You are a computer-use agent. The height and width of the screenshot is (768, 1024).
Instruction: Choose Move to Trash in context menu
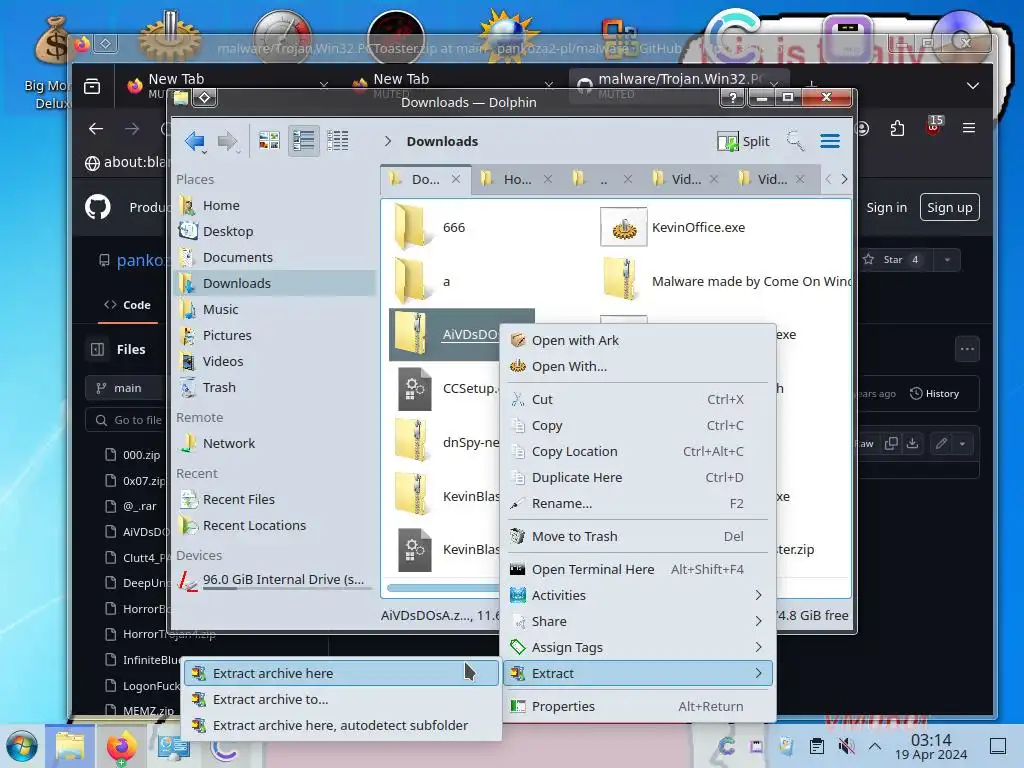(x=638, y=536)
